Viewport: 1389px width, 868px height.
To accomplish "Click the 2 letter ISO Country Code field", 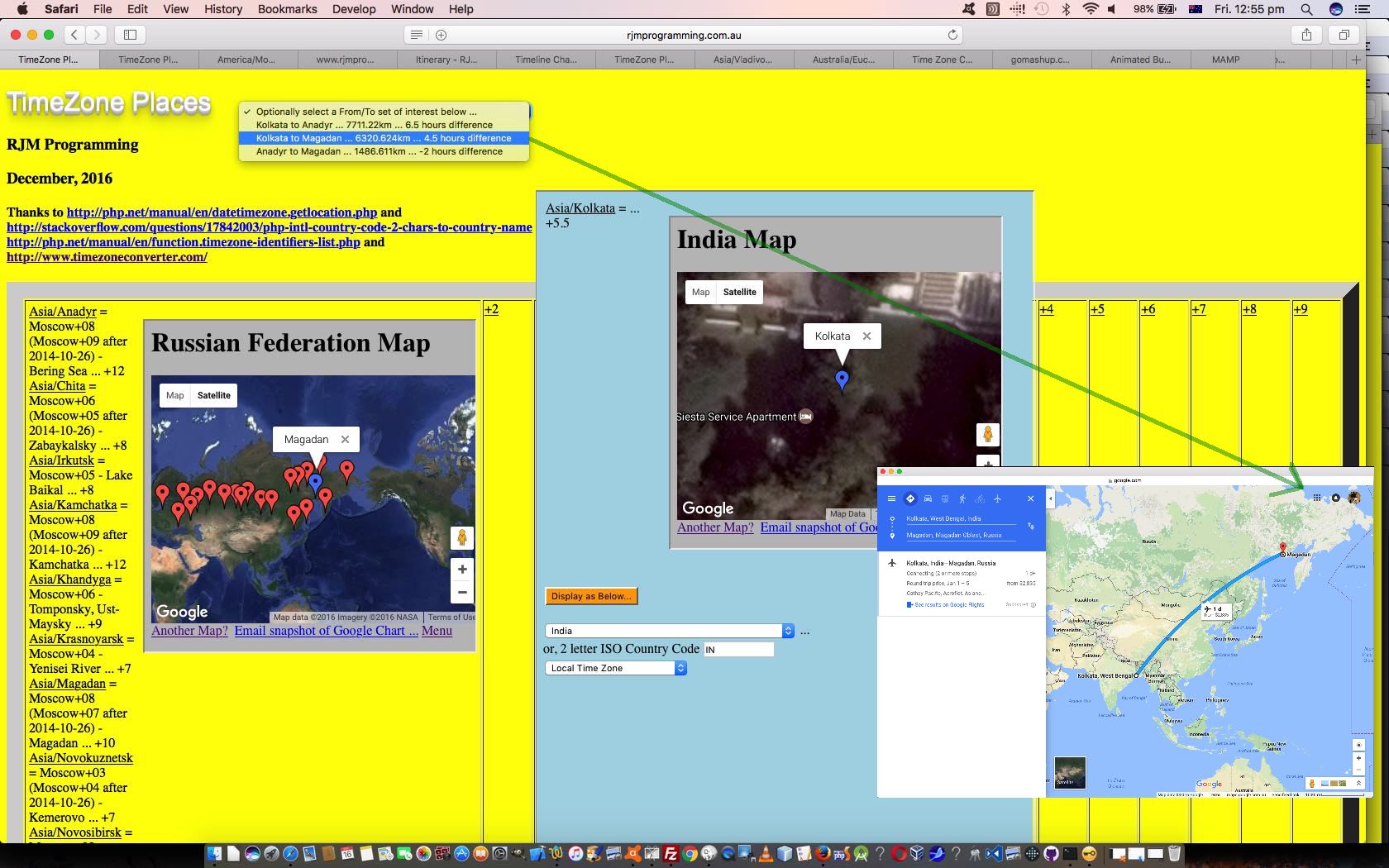I will (738, 650).
